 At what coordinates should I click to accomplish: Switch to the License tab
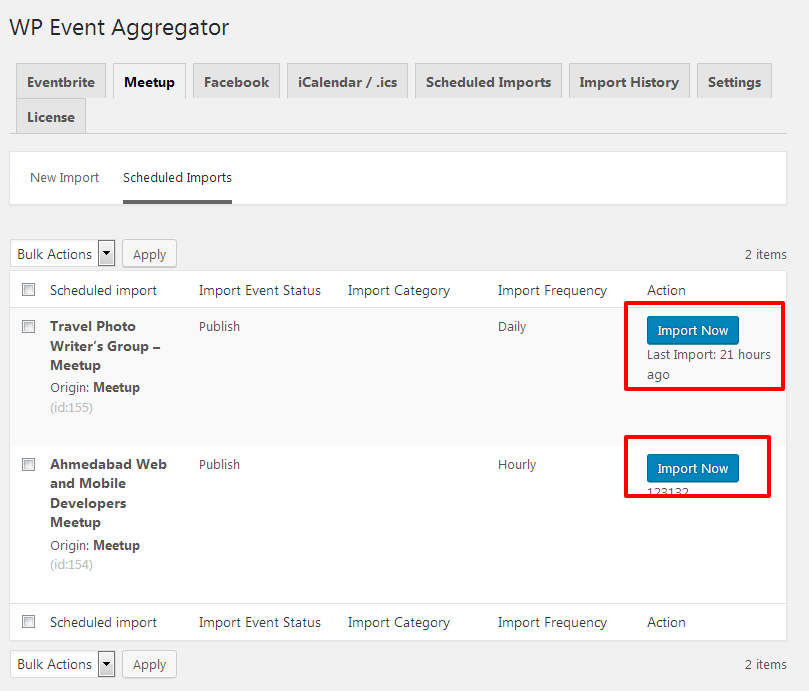pos(51,117)
